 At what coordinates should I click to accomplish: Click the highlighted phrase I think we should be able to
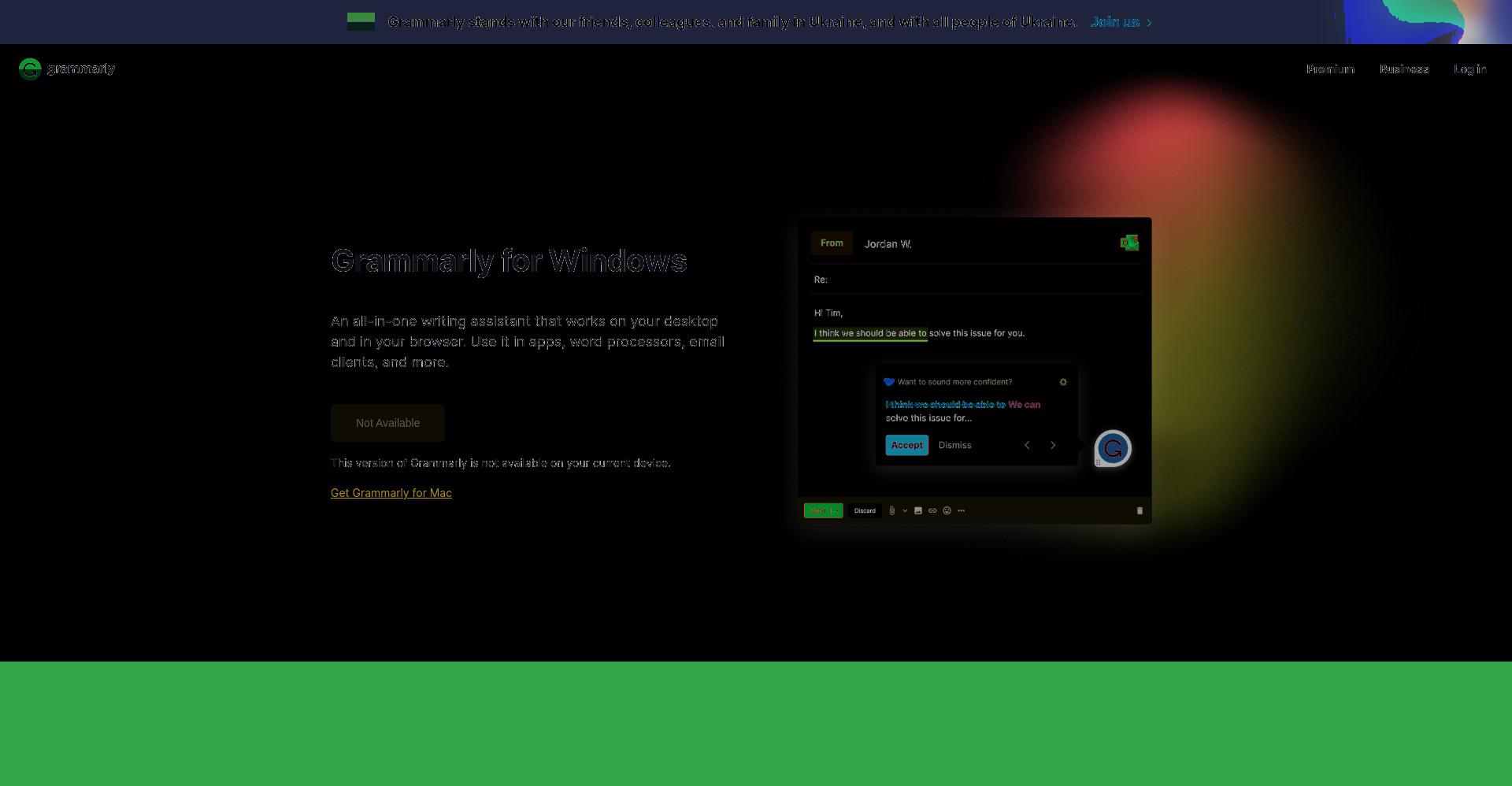(870, 333)
